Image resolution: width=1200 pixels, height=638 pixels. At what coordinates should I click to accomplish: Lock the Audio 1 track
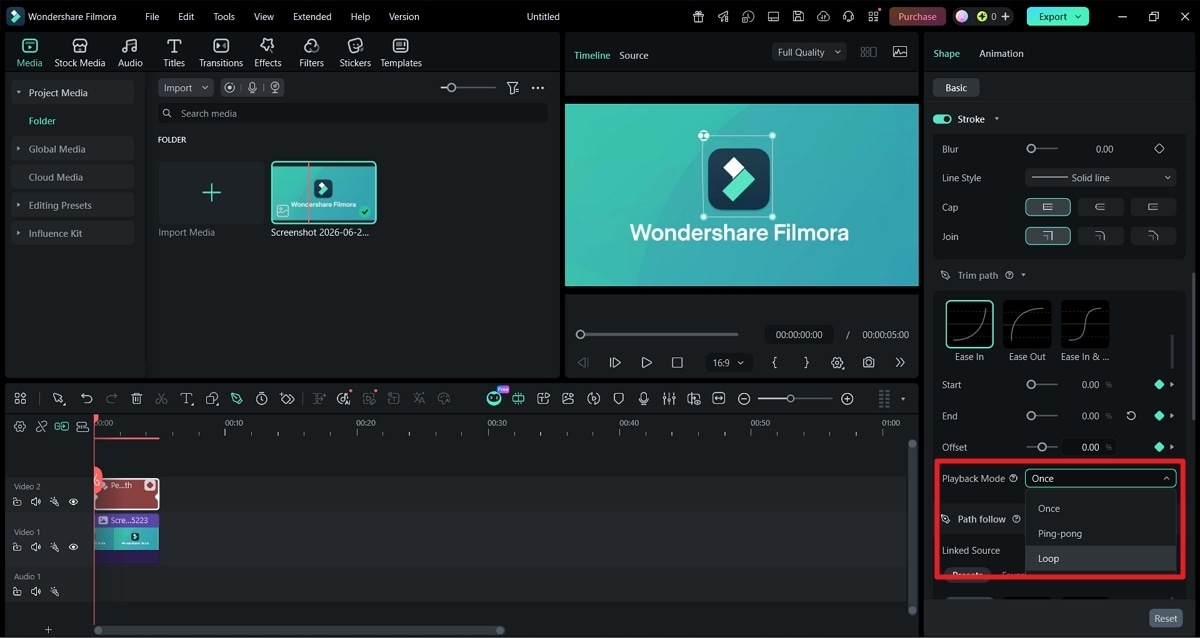click(x=17, y=592)
